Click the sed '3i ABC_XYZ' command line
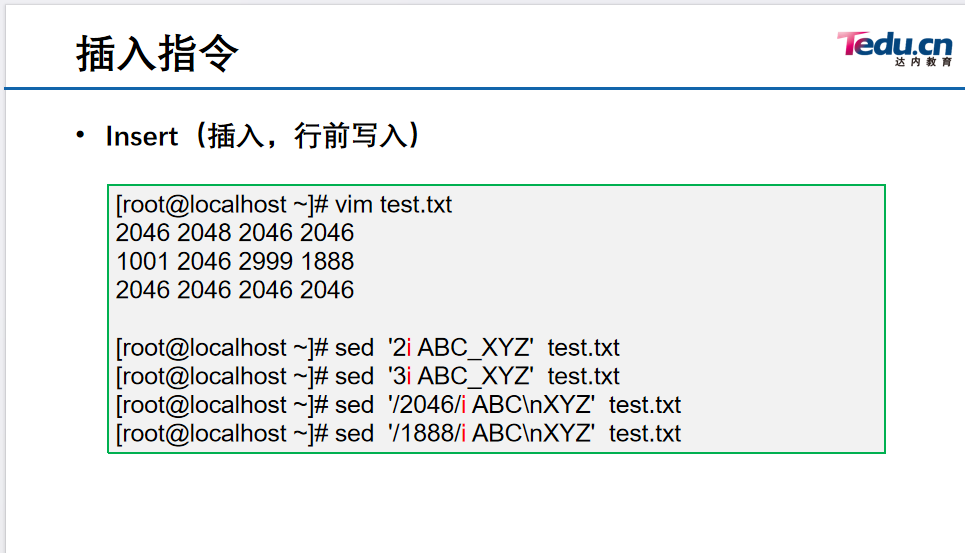Screen dimensions: 965x553 point(367,376)
